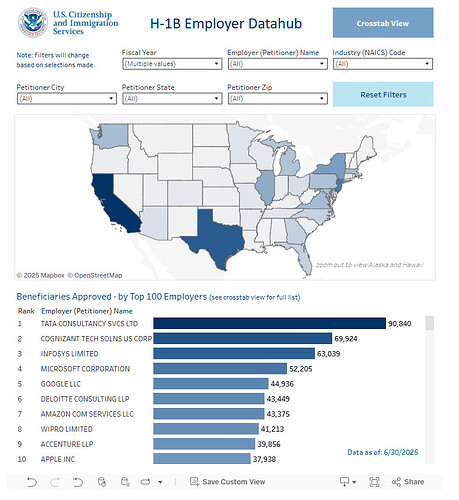This screenshot has width=459, height=500.
Task: Click the WIPRO LIMITED employer name
Action: 66,429
